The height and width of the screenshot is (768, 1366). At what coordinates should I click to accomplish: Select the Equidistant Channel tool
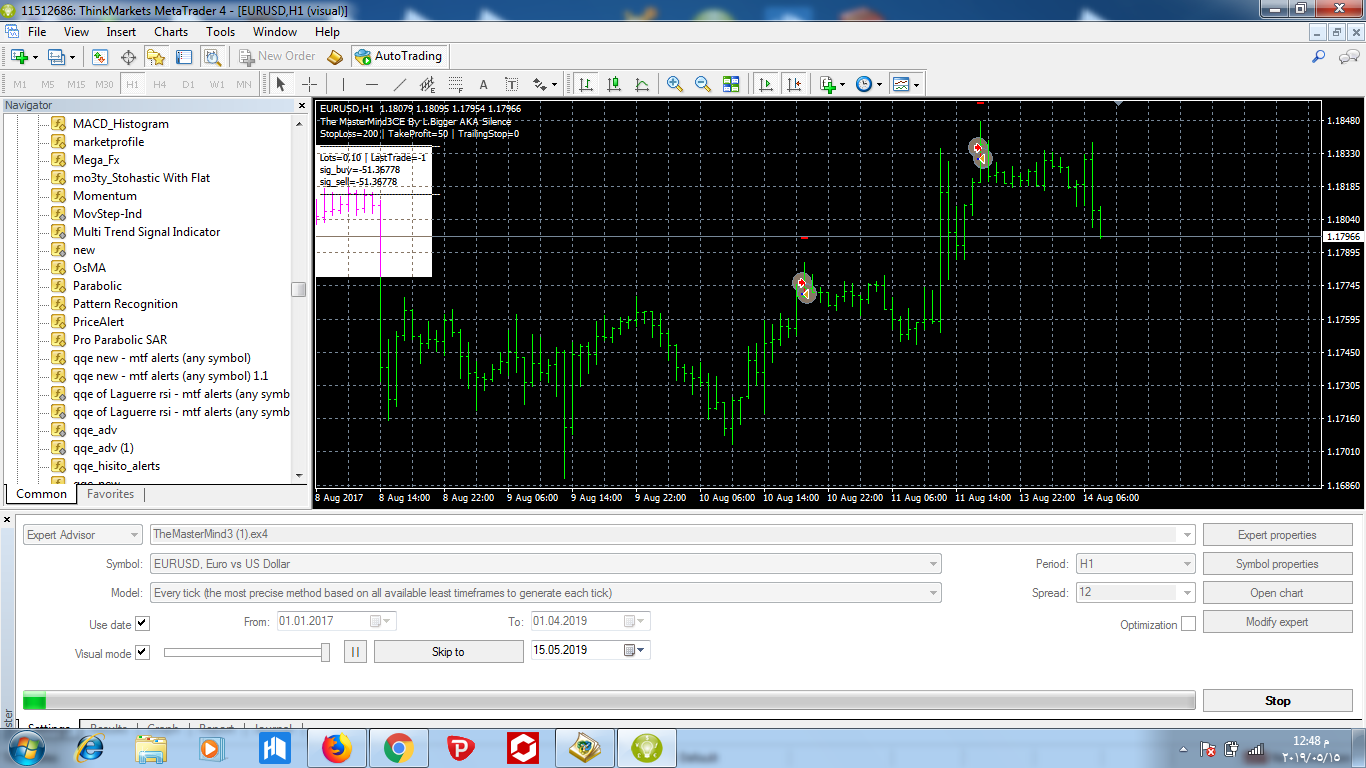point(427,84)
